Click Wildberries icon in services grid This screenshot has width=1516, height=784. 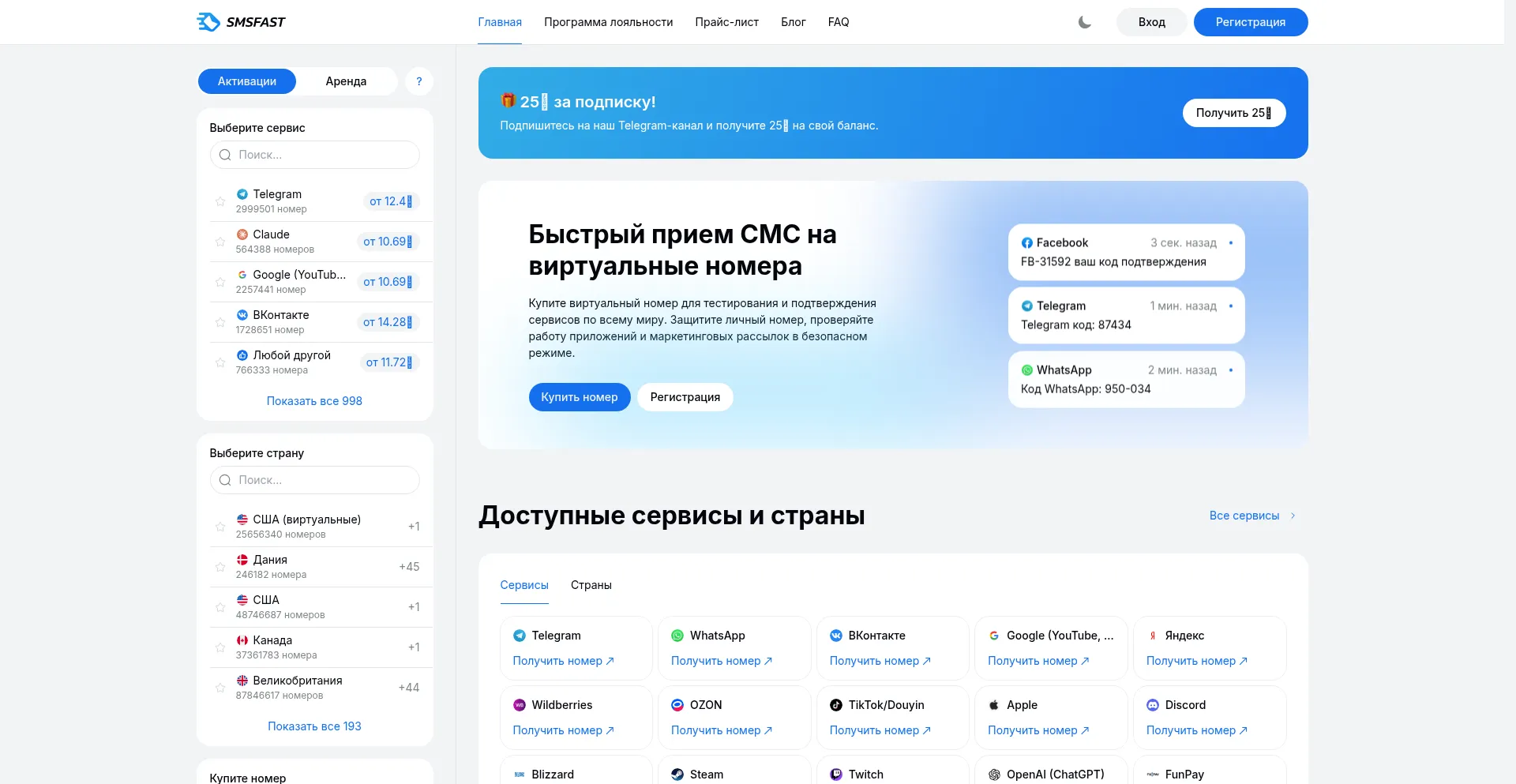(520, 705)
